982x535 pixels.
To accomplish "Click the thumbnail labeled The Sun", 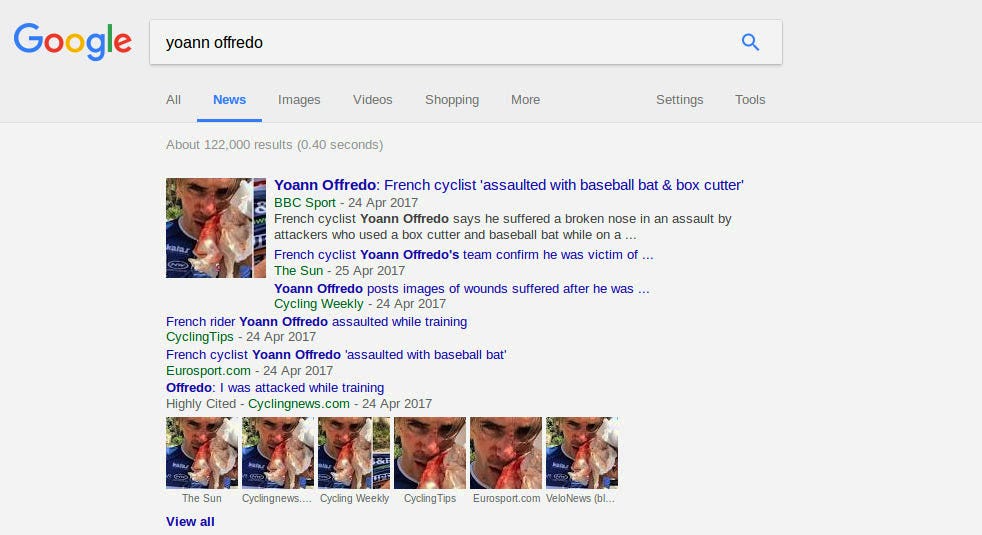I will coord(202,453).
